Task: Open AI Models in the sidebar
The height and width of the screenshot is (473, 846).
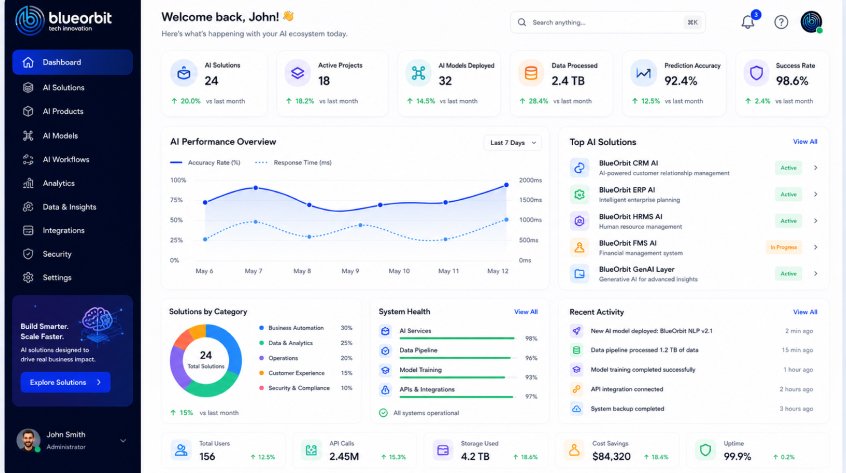Action: [x=72, y=136]
